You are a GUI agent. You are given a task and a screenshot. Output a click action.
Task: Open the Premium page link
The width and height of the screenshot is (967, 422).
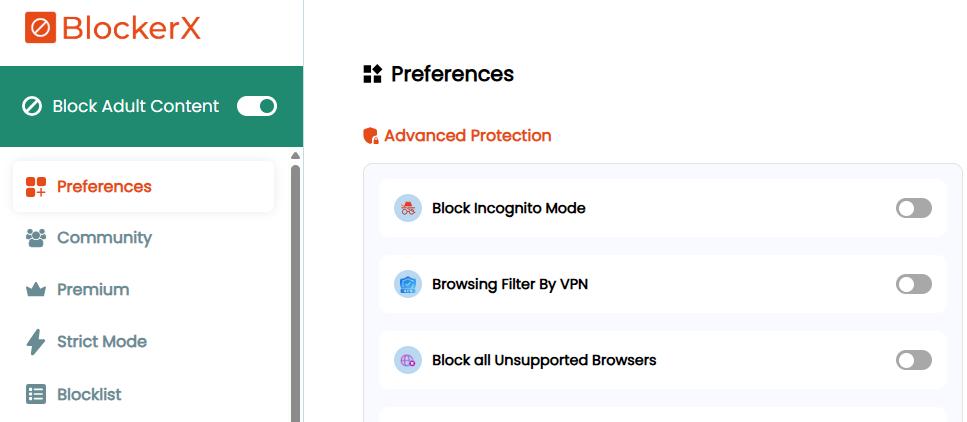[x=93, y=290]
